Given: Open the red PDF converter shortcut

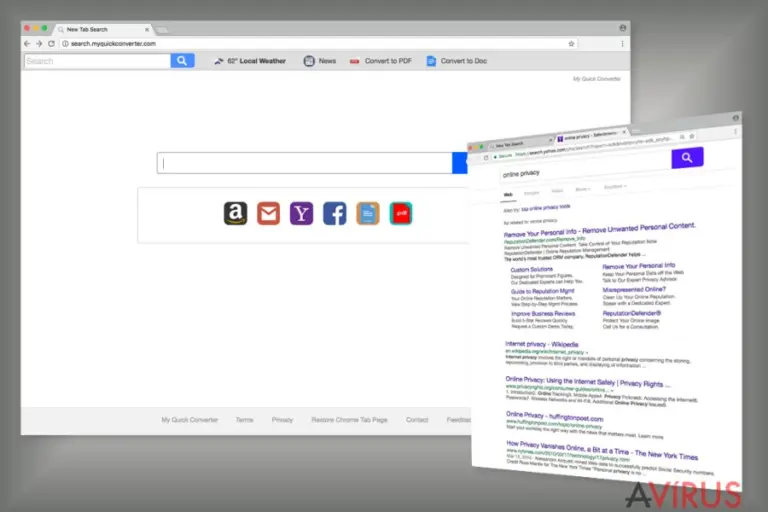Looking at the screenshot, I should pos(401,213).
